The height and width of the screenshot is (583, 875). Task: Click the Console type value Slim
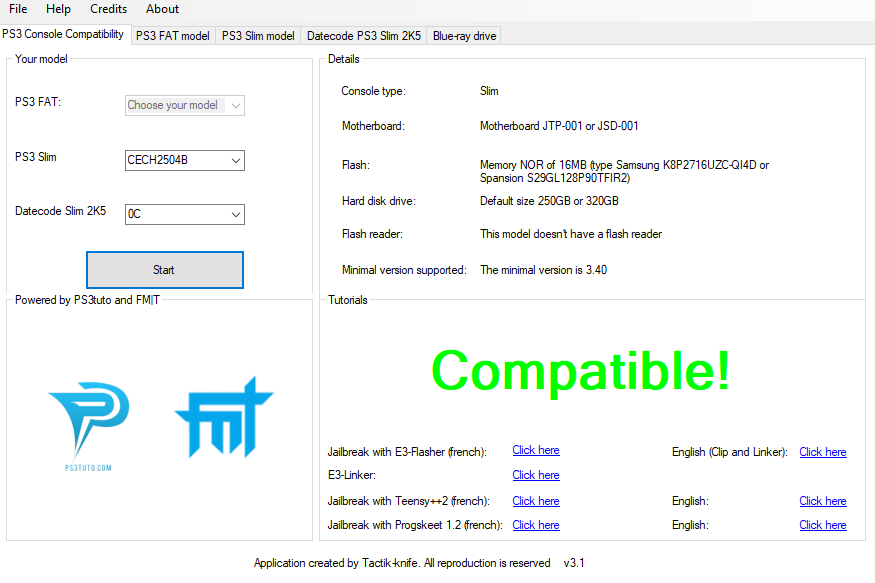tap(489, 91)
